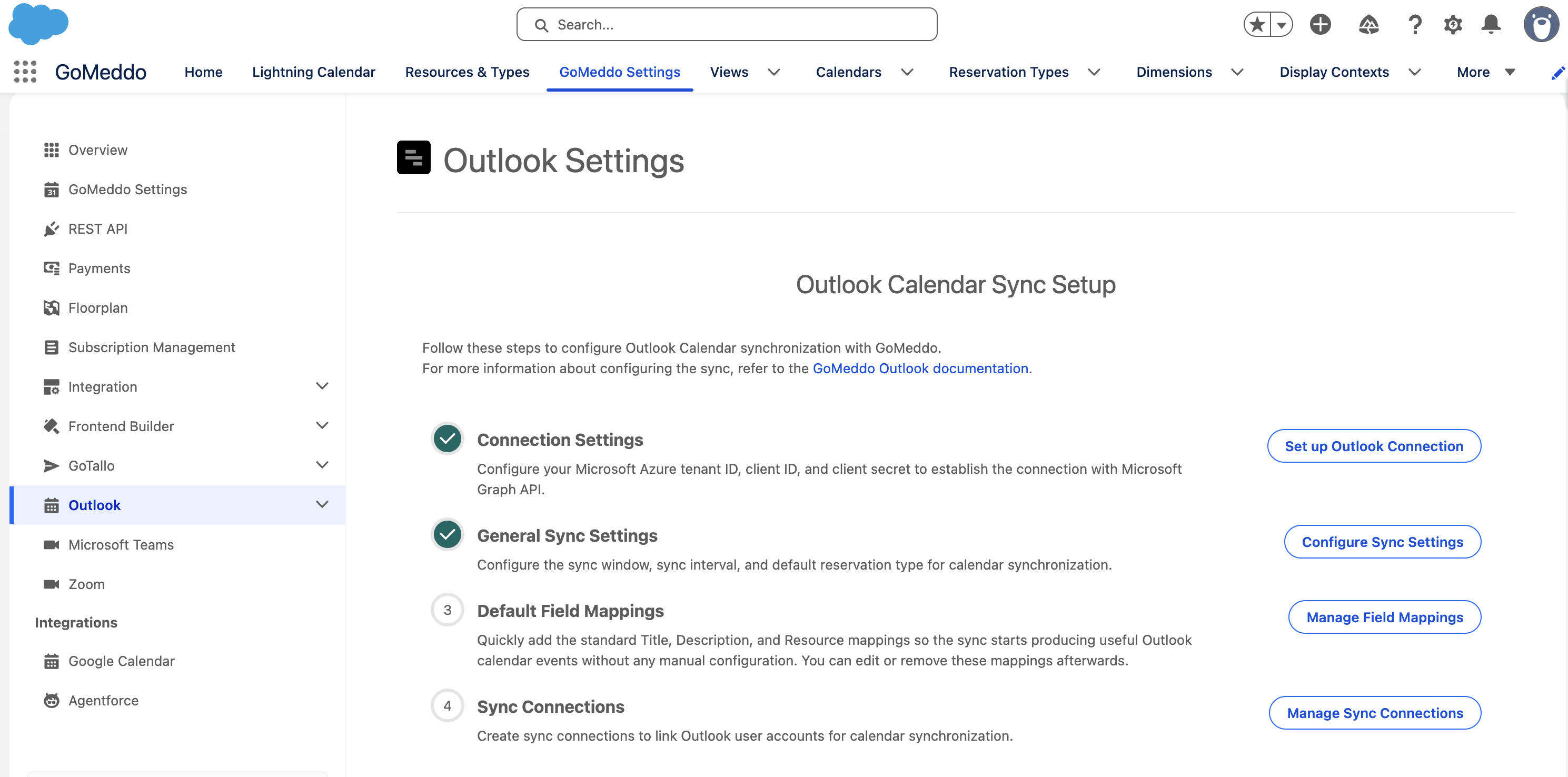Click the Google Calendar icon
The width and height of the screenshot is (1568, 777).
[x=51, y=661]
